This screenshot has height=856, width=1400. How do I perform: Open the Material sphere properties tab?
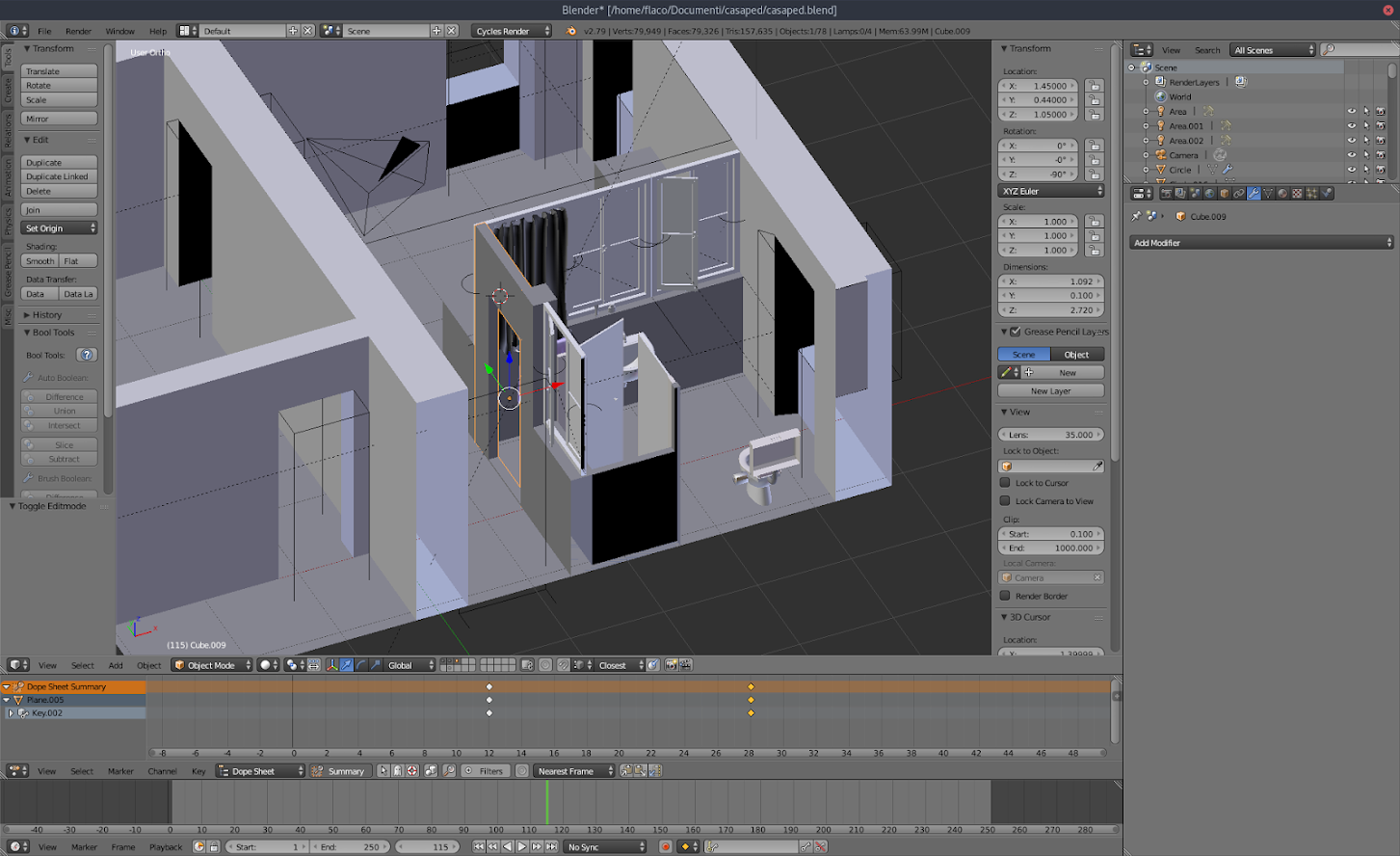(1282, 193)
